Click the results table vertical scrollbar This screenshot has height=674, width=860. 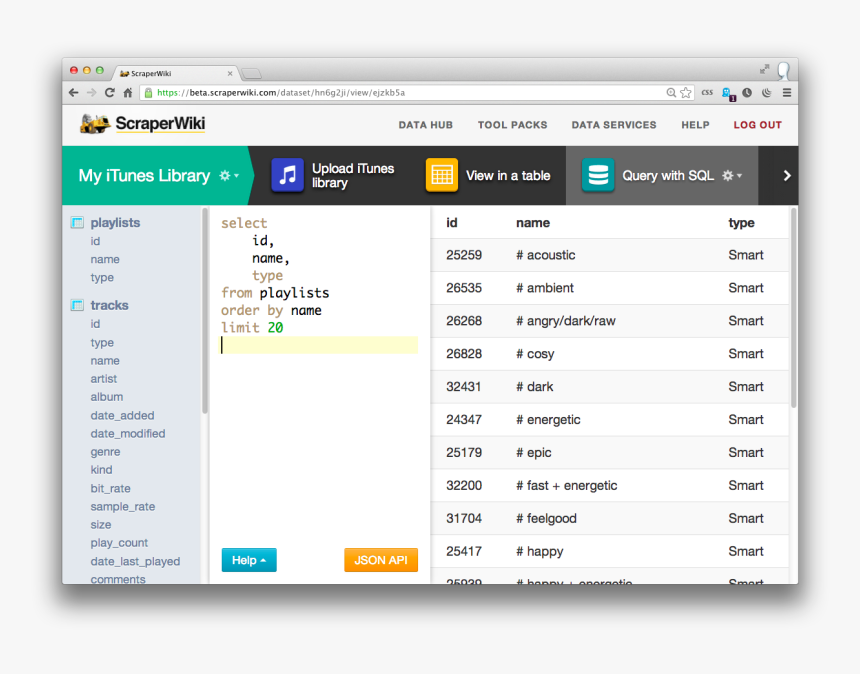(793, 307)
